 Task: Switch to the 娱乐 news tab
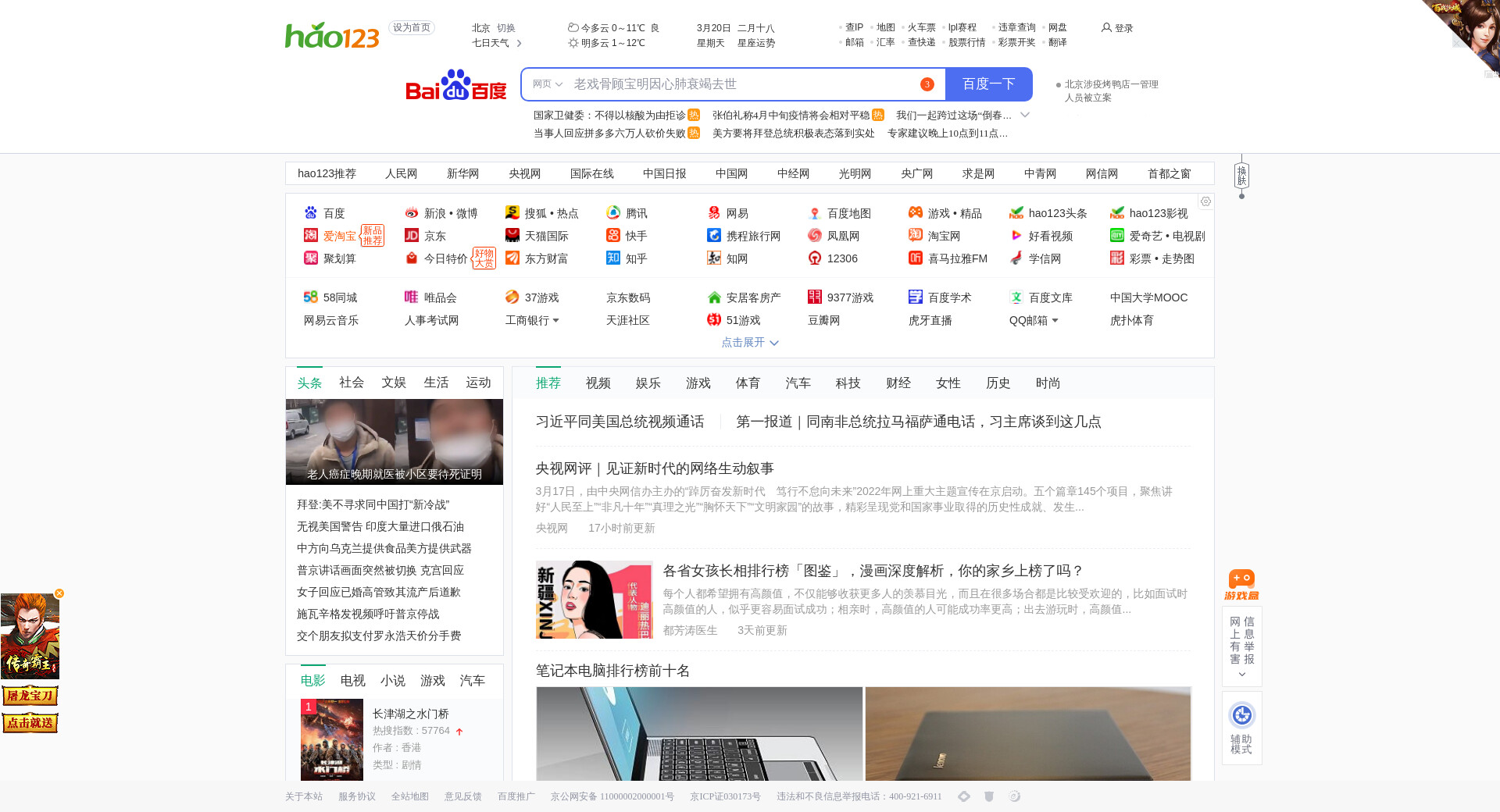click(x=648, y=383)
